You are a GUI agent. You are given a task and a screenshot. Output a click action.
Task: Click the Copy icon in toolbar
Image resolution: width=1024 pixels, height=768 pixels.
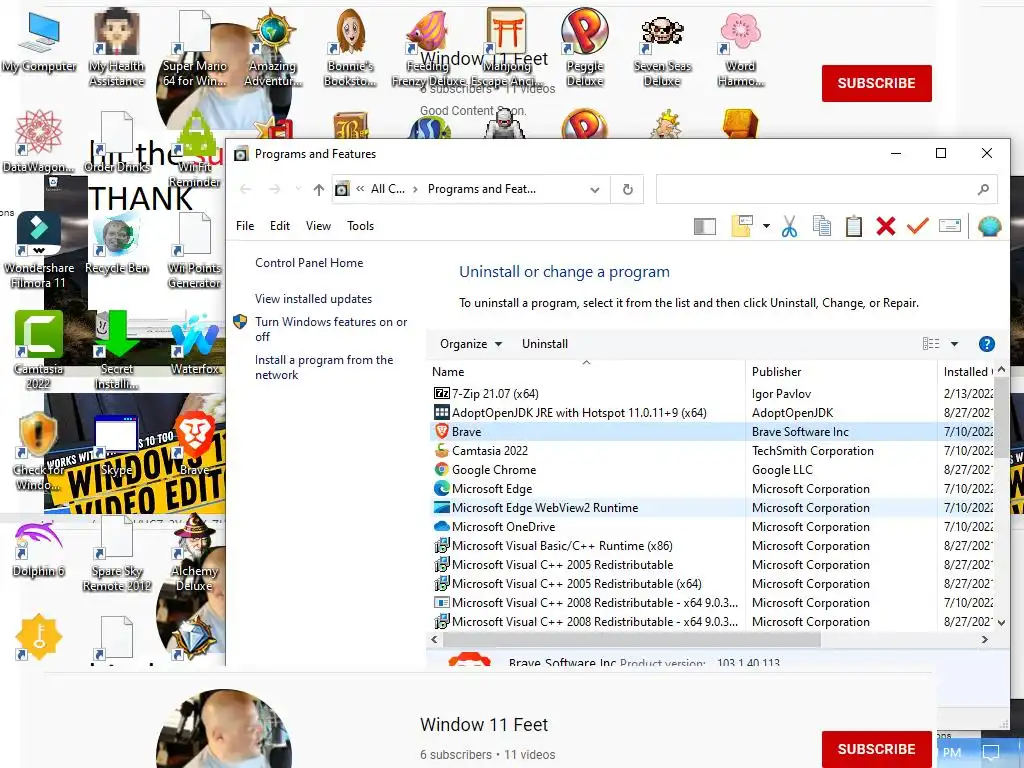[822, 227]
